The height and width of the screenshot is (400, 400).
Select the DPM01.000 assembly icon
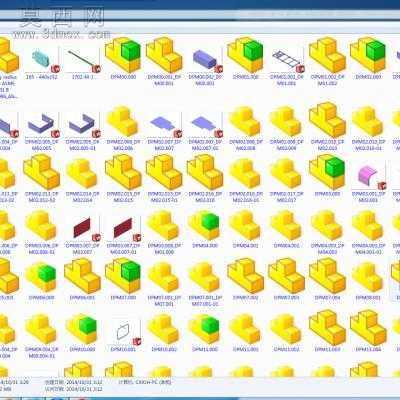click(x=246, y=55)
